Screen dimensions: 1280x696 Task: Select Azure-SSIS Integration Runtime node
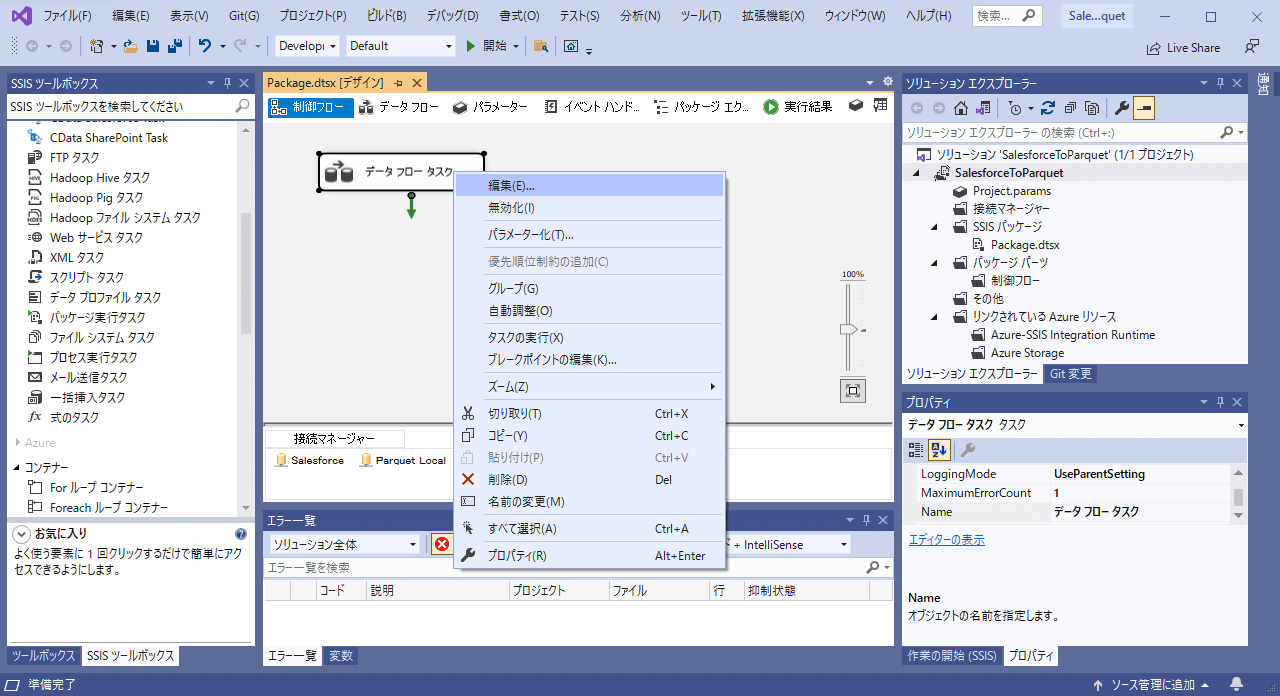click(1073, 335)
